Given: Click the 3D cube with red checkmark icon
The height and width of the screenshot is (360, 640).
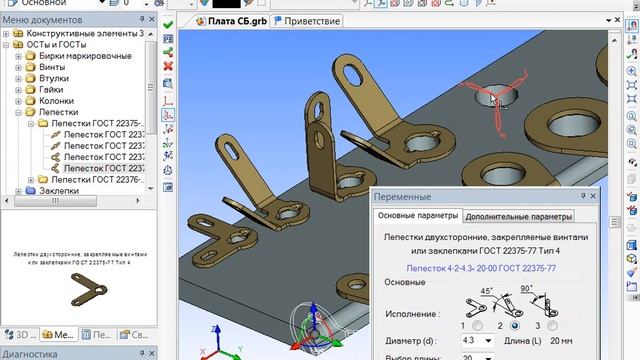Looking at the screenshot, I should coord(632,198).
